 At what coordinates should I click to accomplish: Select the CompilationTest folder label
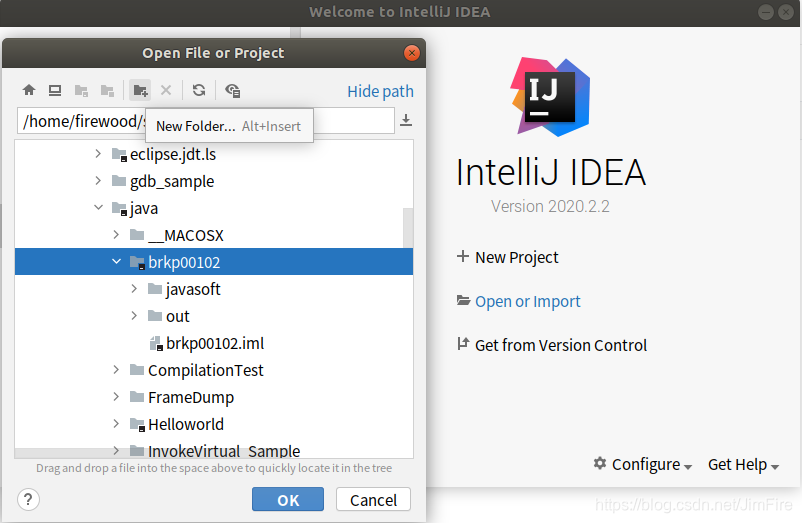(x=206, y=370)
